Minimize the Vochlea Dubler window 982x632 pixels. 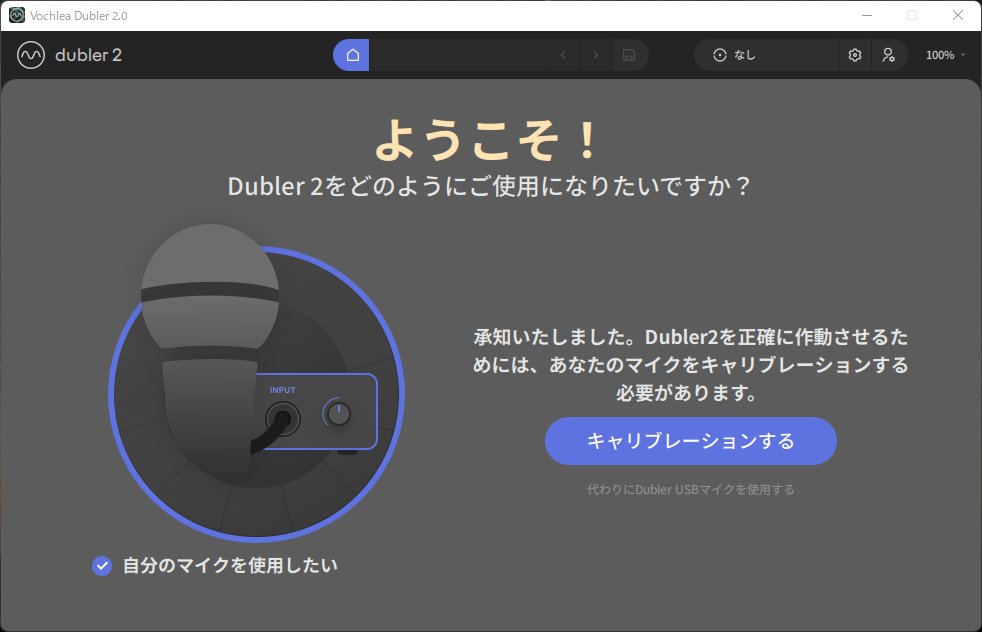click(x=867, y=15)
